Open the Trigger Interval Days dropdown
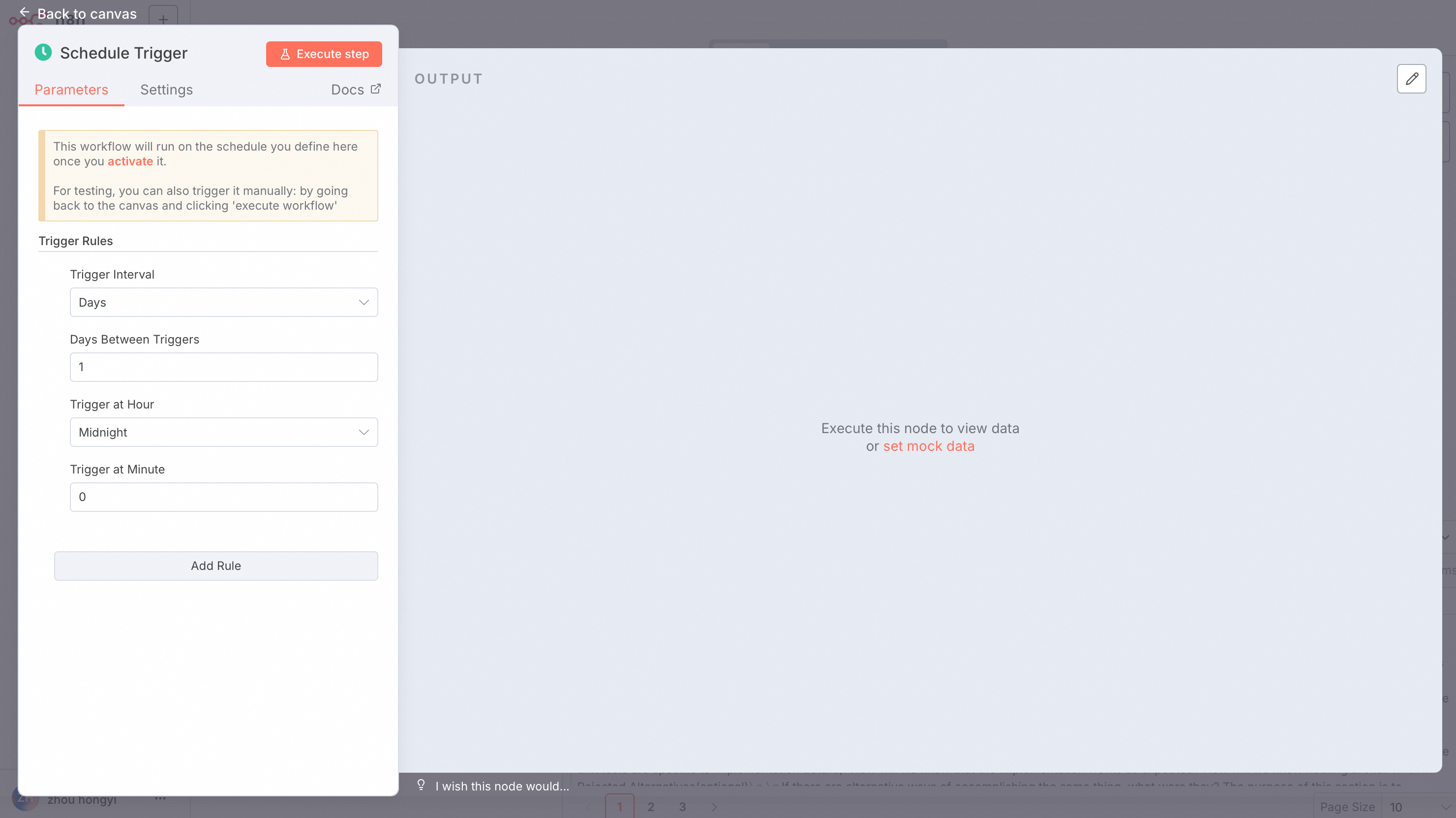1456x818 pixels. click(x=223, y=302)
